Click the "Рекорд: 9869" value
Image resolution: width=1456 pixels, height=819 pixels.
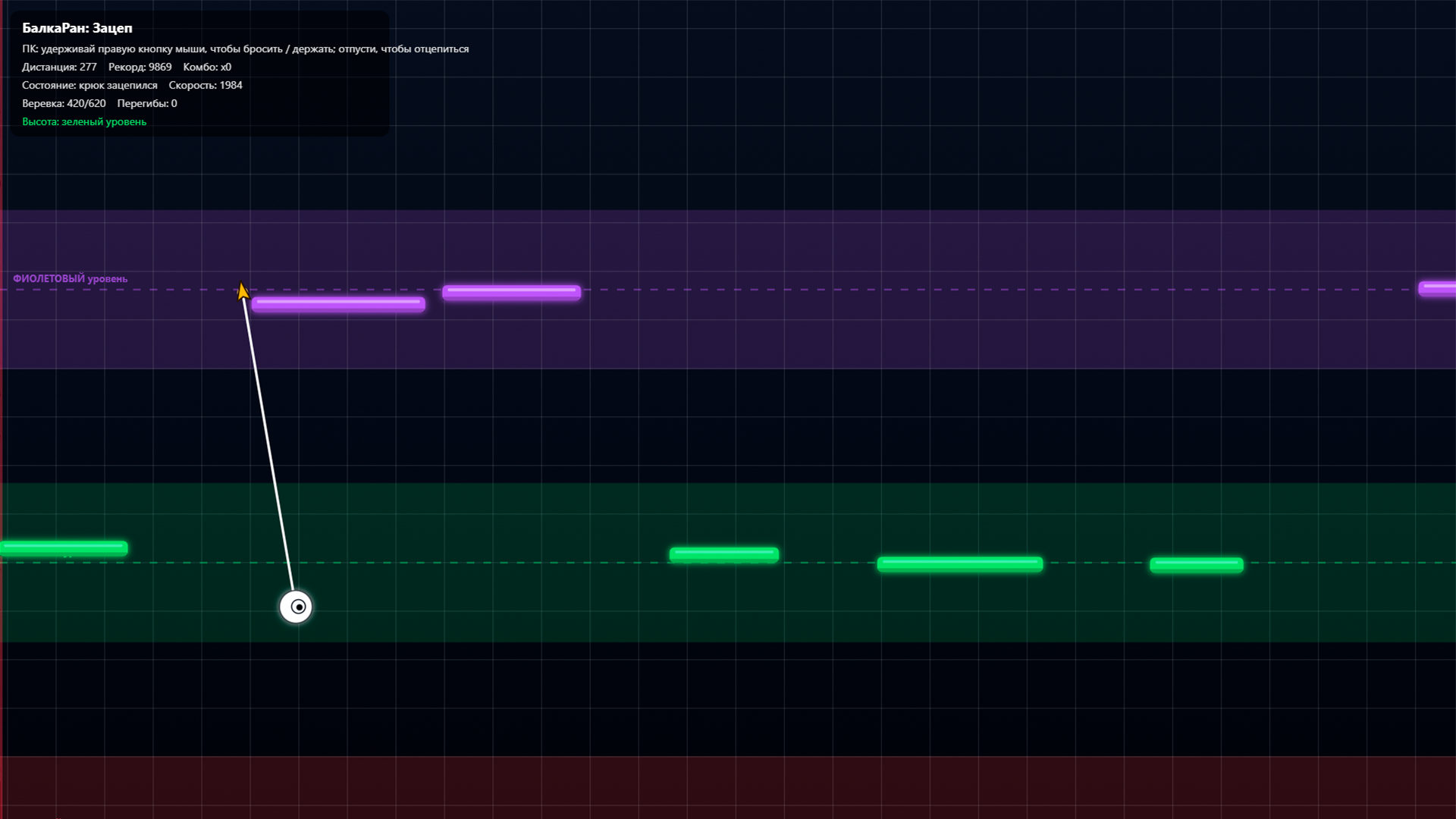[x=140, y=67]
